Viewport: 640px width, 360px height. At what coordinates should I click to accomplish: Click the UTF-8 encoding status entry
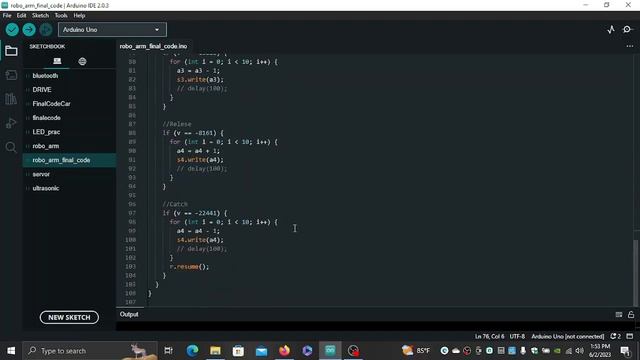click(x=517, y=336)
